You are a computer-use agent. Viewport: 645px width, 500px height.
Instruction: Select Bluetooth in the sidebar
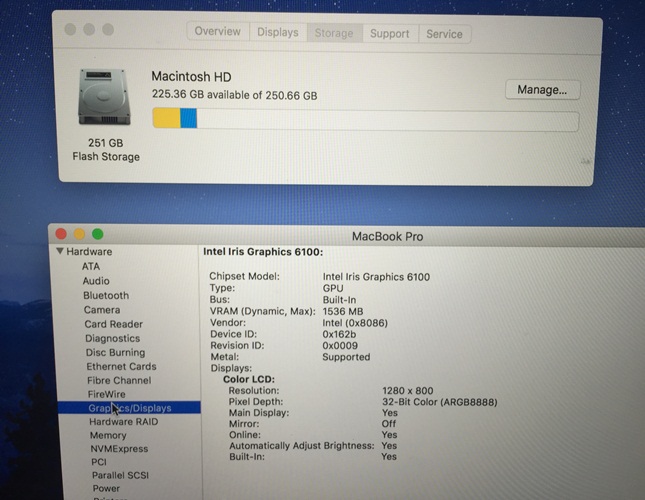click(106, 295)
